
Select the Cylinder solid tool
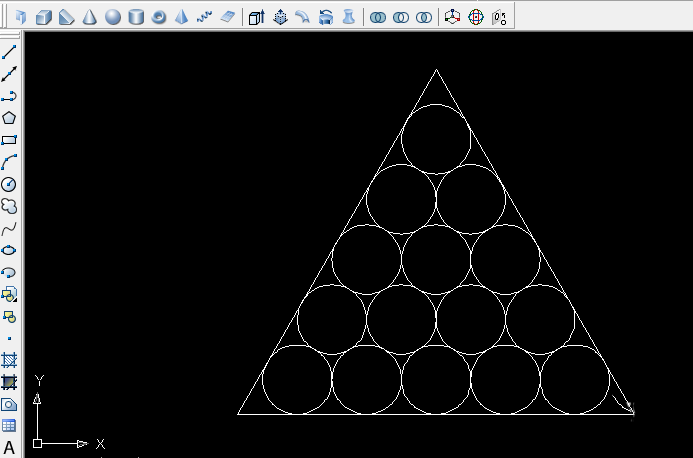coord(136,17)
